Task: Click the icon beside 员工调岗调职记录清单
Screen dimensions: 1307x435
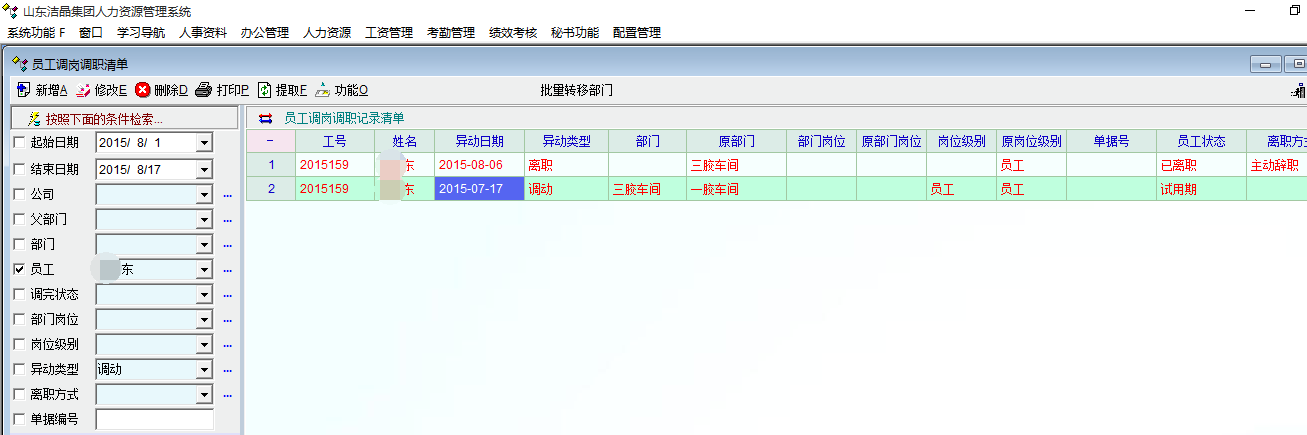Action: coord(266,118)
